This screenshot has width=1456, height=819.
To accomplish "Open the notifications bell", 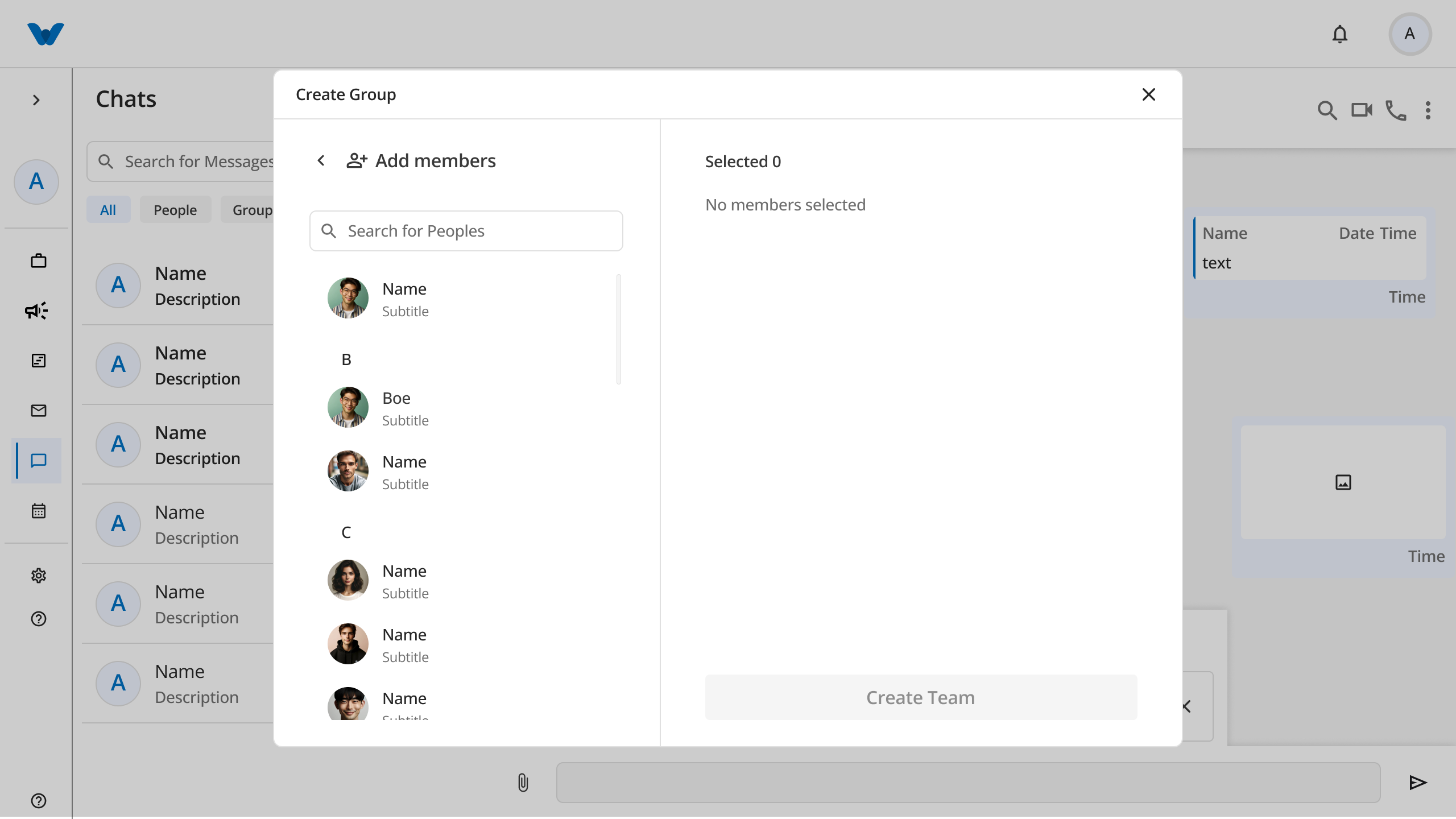I will 1340,34.
